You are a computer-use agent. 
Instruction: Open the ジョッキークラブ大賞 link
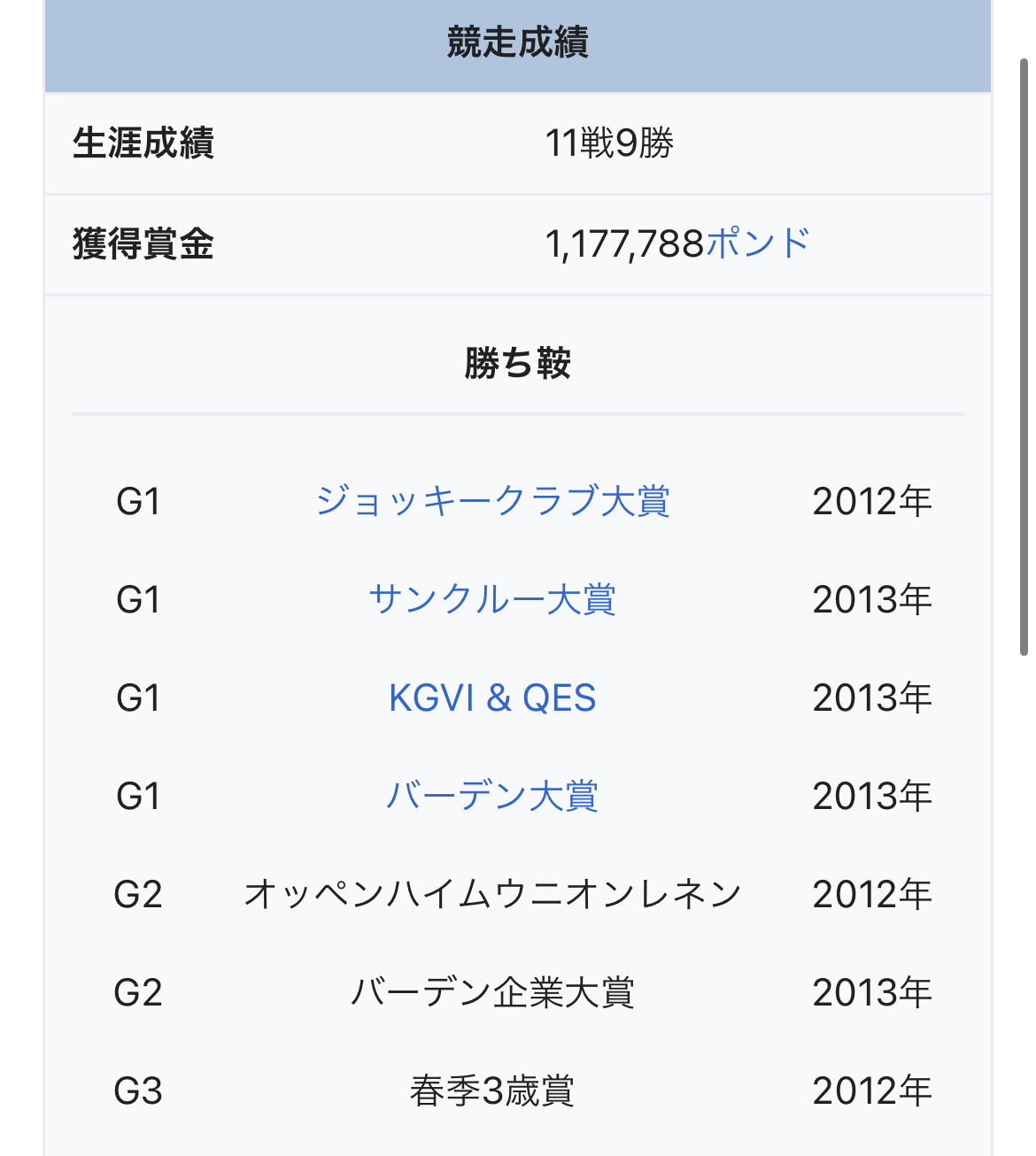point(492,501)
